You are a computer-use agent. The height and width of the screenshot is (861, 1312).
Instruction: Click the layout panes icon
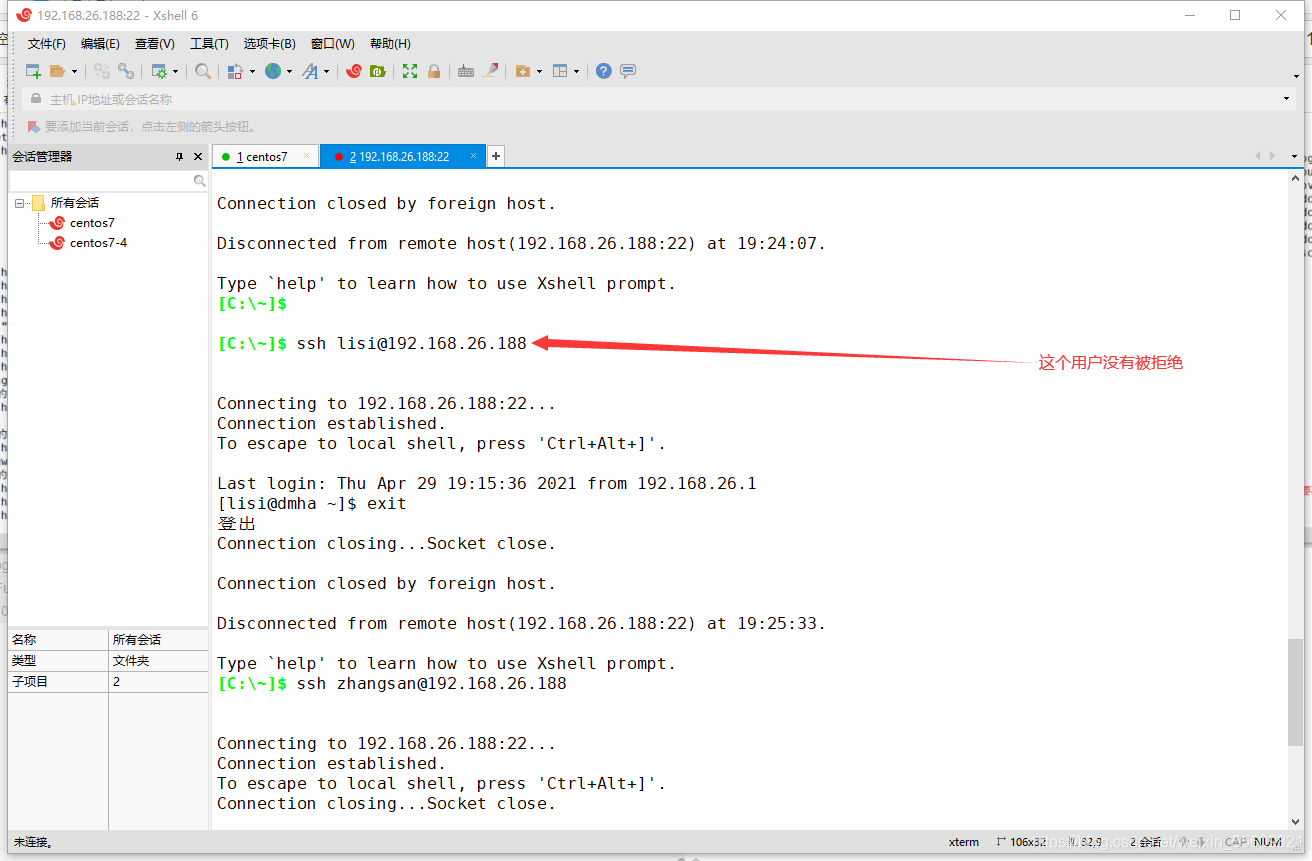[560, 71]
